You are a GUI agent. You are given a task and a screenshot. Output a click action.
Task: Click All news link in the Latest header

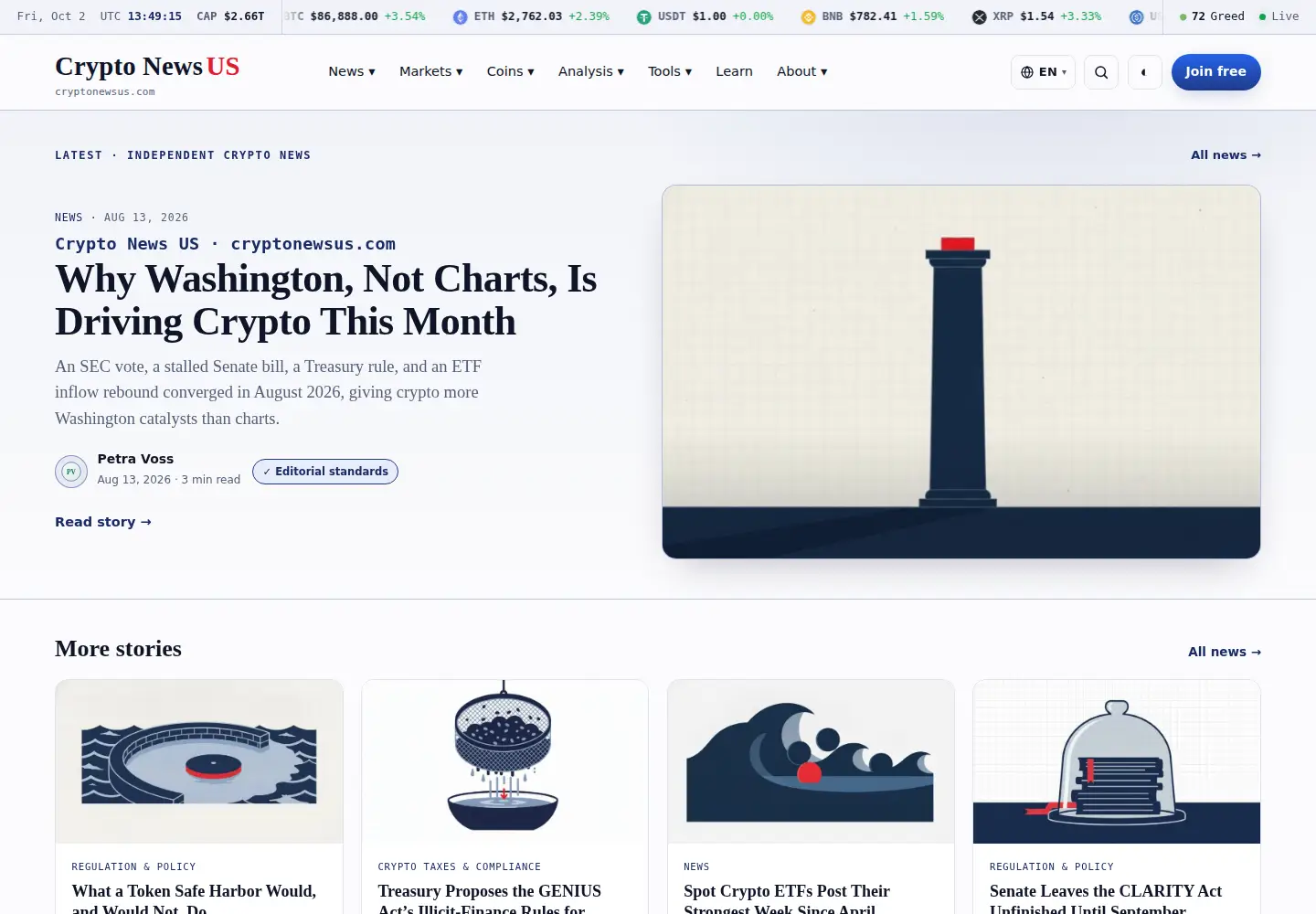[x=1226, y=155]
